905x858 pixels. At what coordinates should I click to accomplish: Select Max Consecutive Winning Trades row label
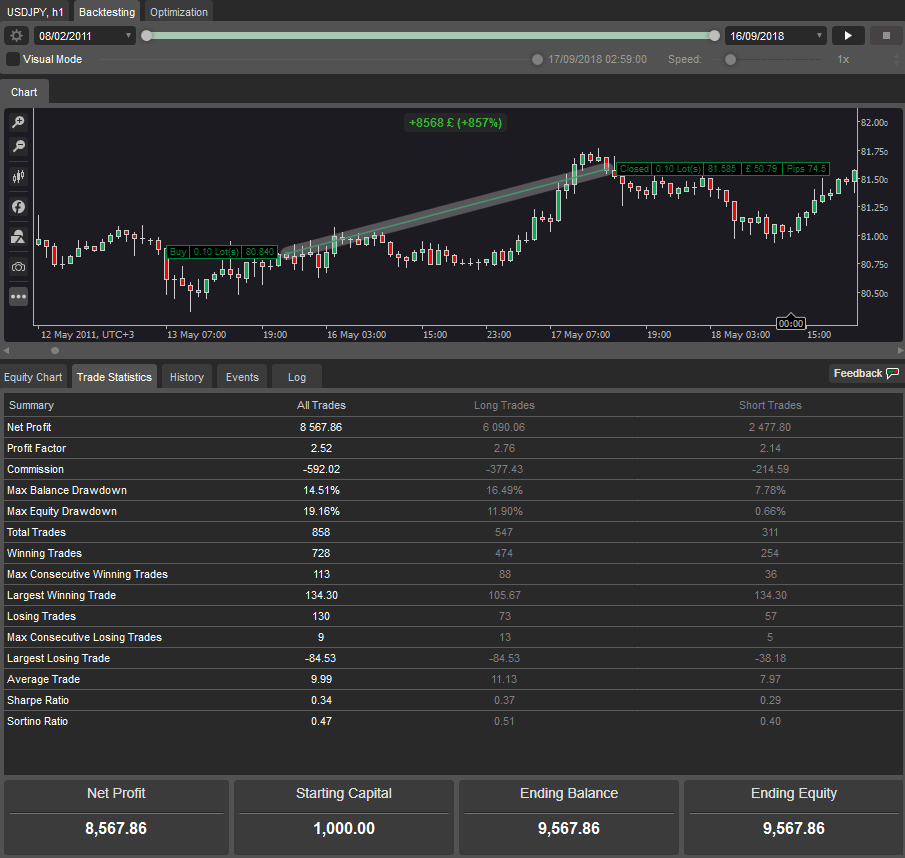coord(87,574)
